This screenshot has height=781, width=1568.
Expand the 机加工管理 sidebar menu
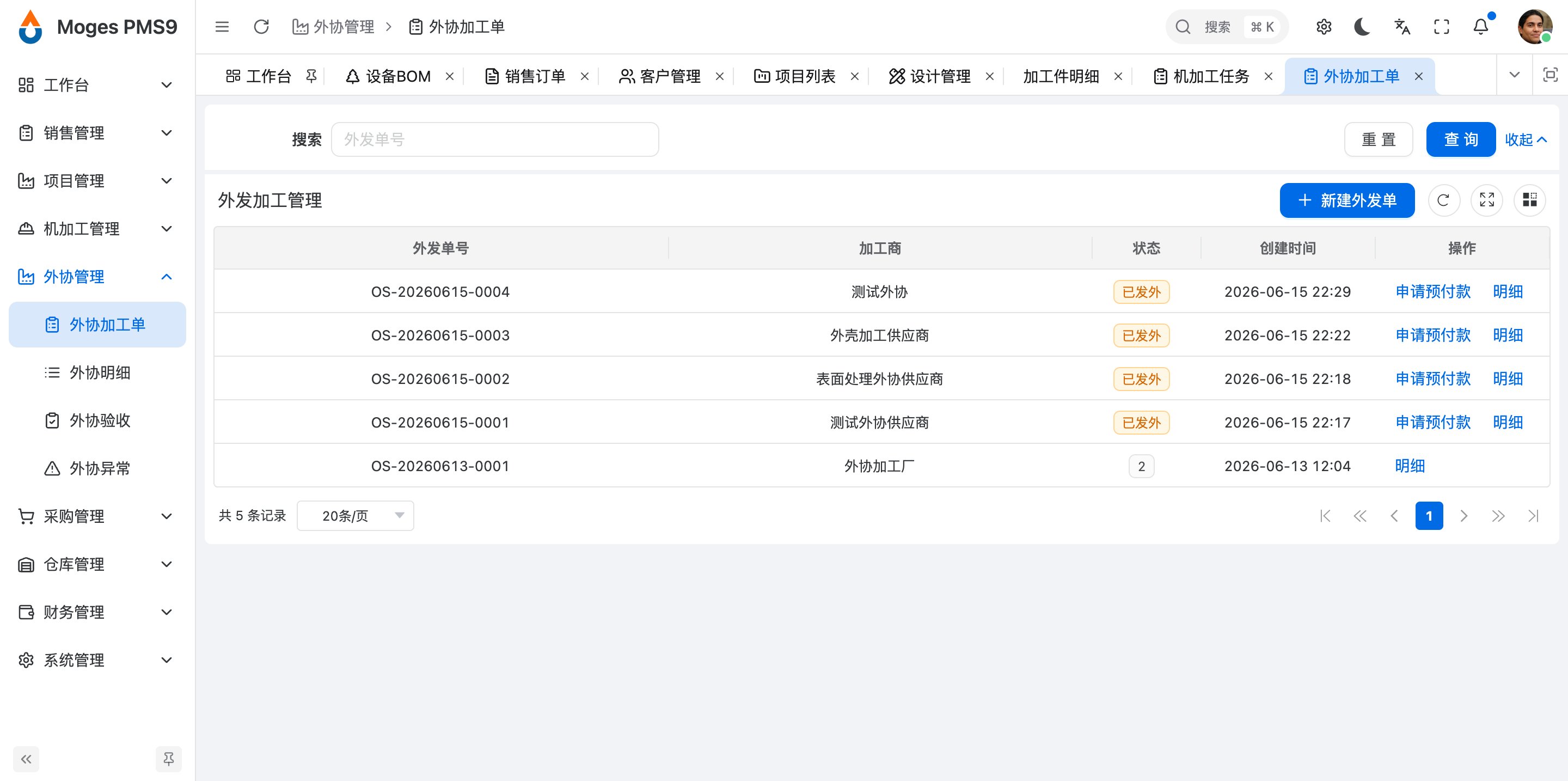(97, 229)
